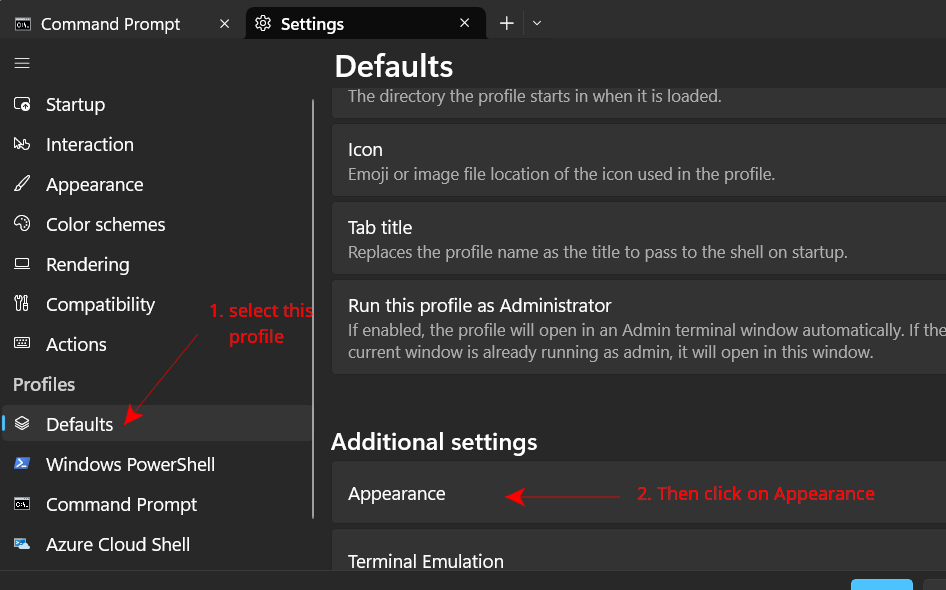Open the new tab dropdown chevron
The height and width of the screenshot is (590, 946).
click(x=537, y=22)
